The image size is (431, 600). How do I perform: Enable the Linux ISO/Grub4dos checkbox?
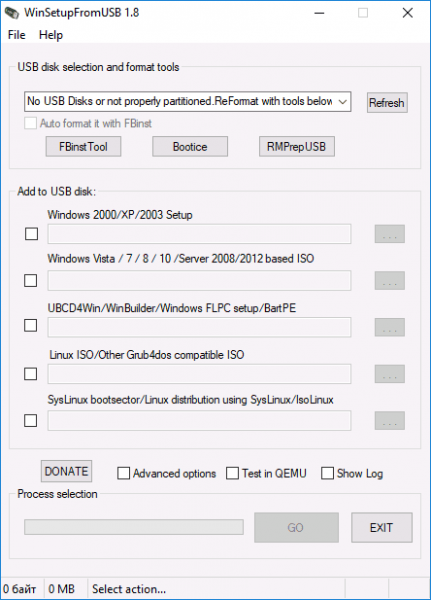coord(31,374)
